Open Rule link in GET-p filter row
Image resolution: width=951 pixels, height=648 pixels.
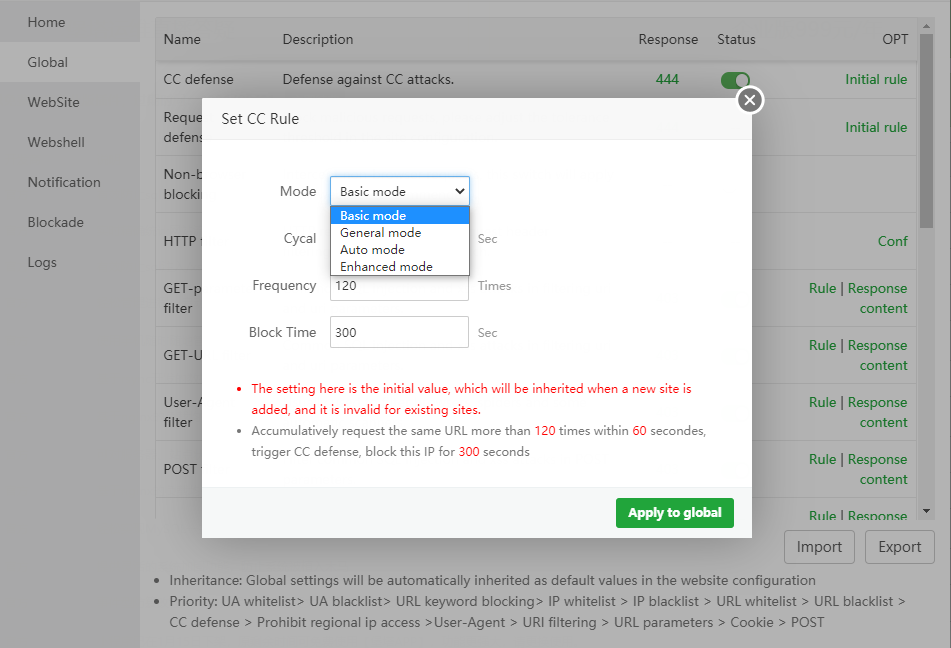[822, 289]
